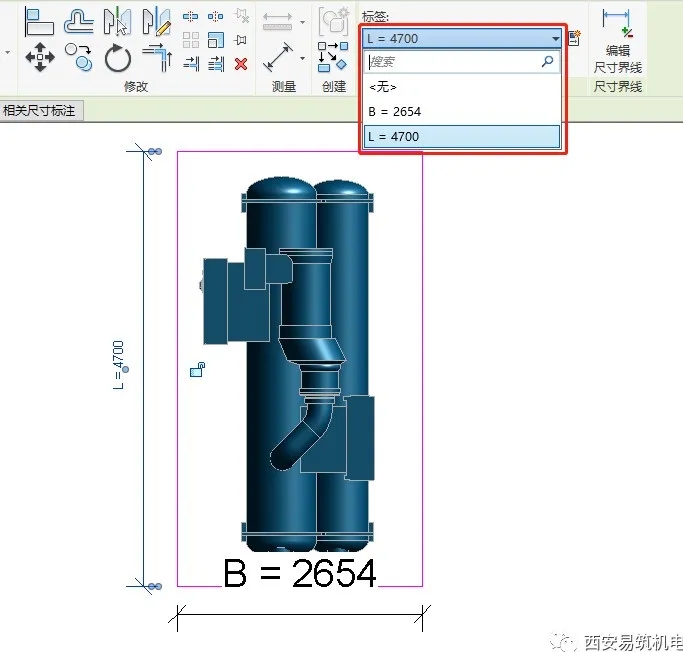683x652 pixels.
Task: Open the Measure tool dropdown arrow
Action: (302, 22)
